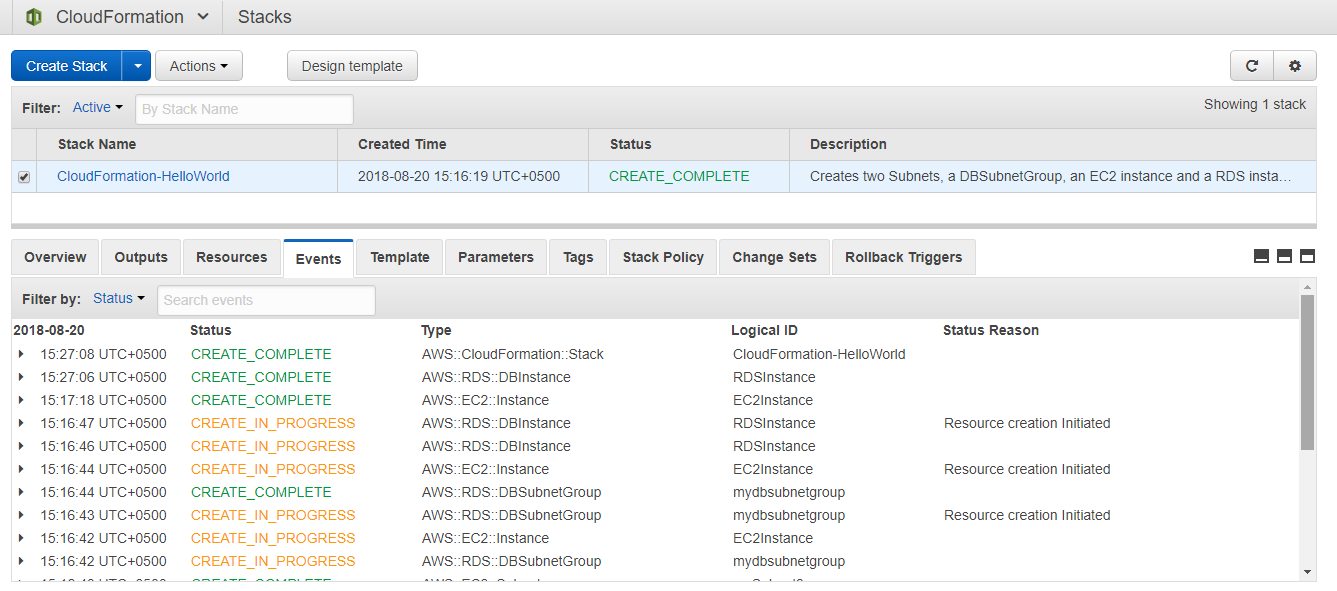
Task: Maximize the detail panel with the rightmost layout icon
Action: click(x=1307, y=256)
